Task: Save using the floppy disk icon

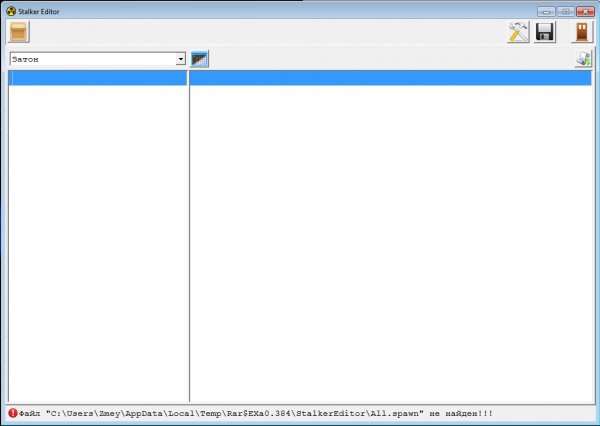Action: coord(545,32)
